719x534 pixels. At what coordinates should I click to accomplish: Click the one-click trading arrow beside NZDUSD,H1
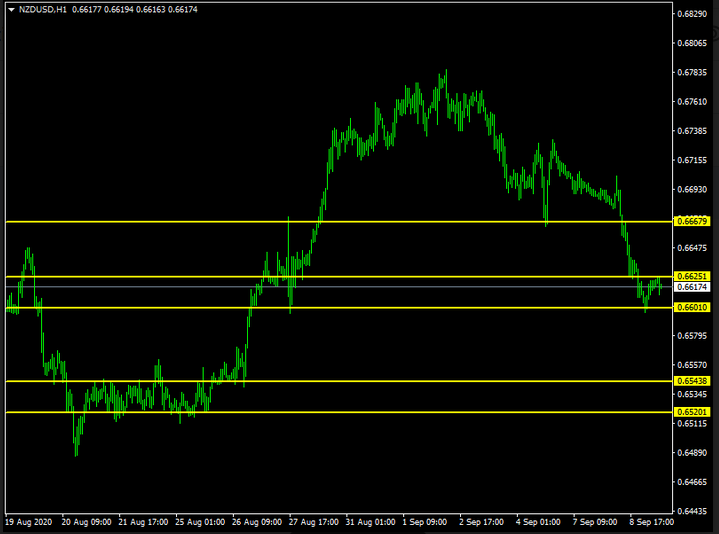pyautogui.click(x=11, y=9)
